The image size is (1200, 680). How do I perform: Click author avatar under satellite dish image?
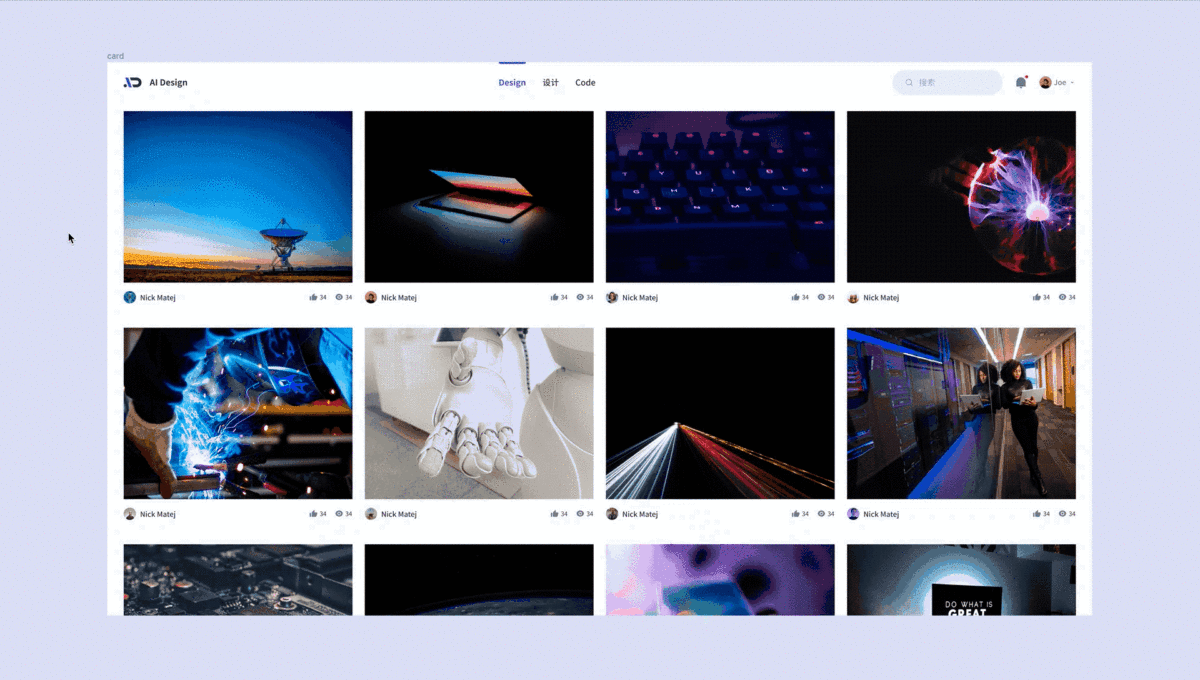130,297
